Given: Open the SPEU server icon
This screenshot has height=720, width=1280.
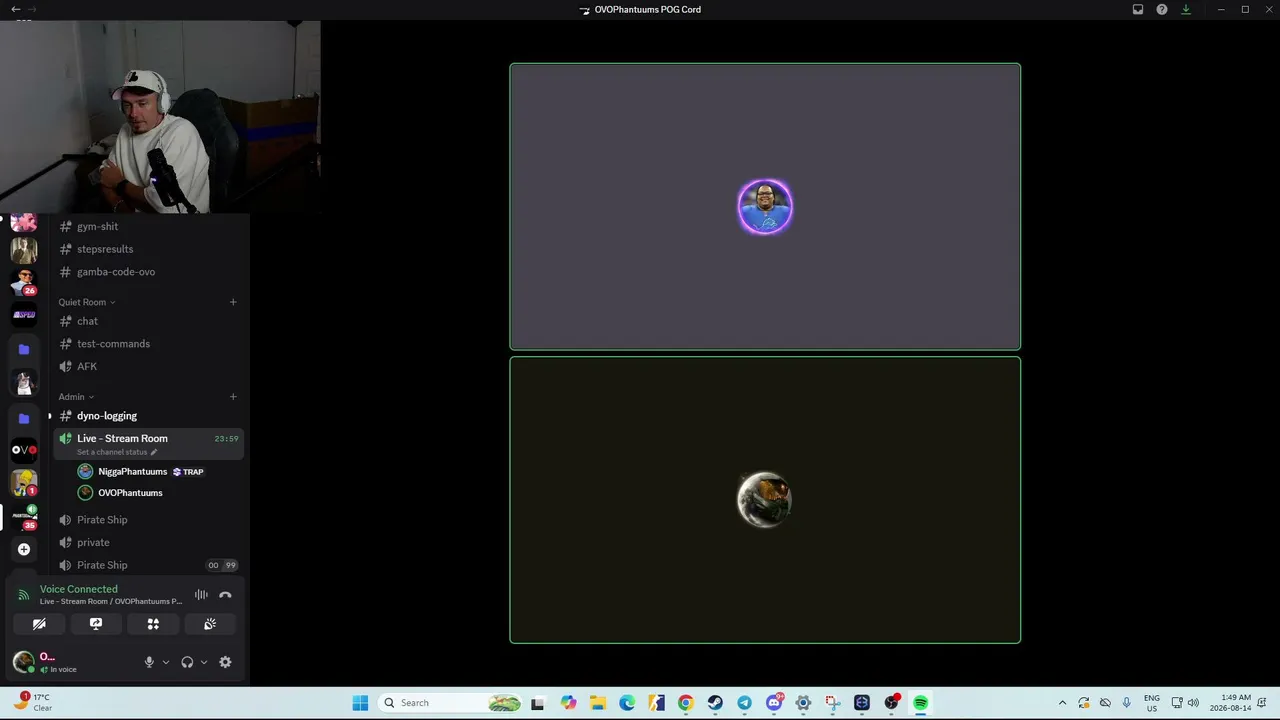Looking at the screenshot, I should pyautogui.click(x=24, y=314).
